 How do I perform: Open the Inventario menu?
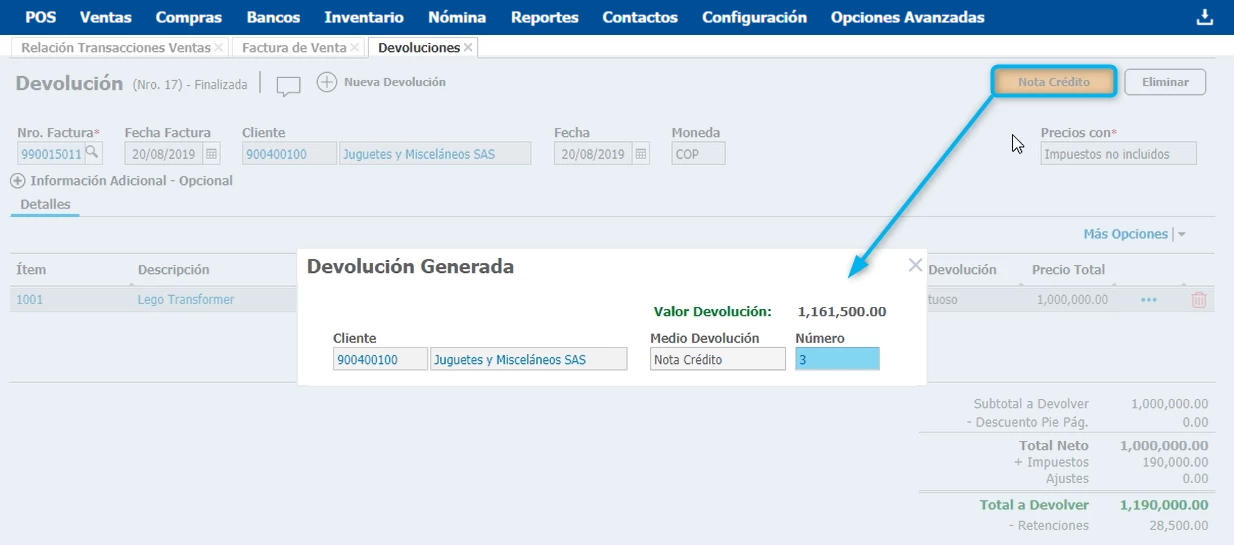click(x=364, y=17)
